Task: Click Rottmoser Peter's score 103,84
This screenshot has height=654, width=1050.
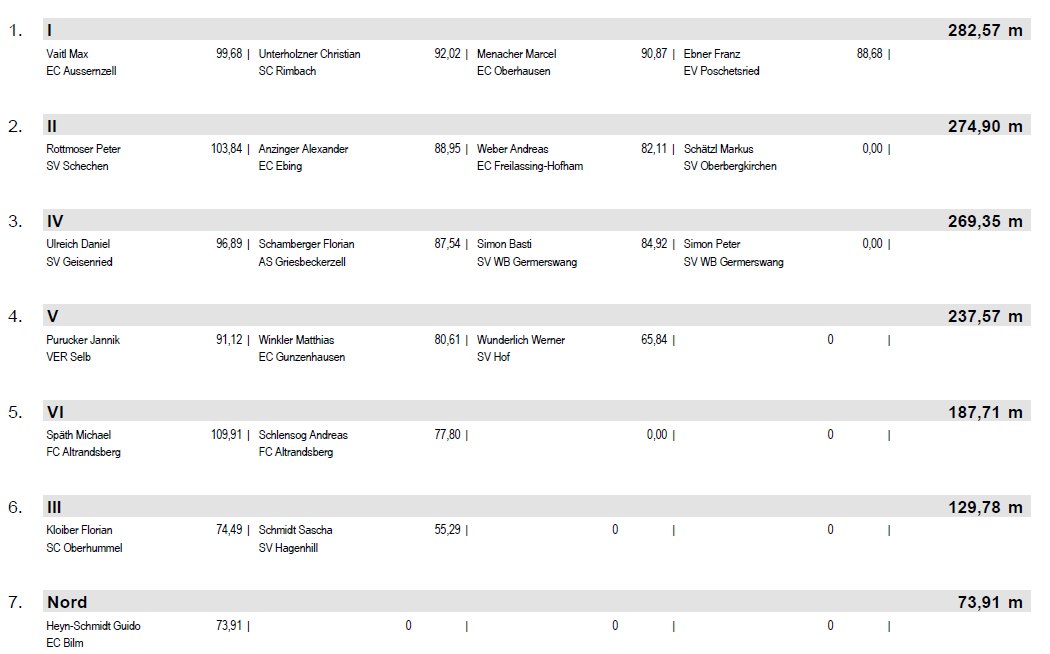Action: 226,149
